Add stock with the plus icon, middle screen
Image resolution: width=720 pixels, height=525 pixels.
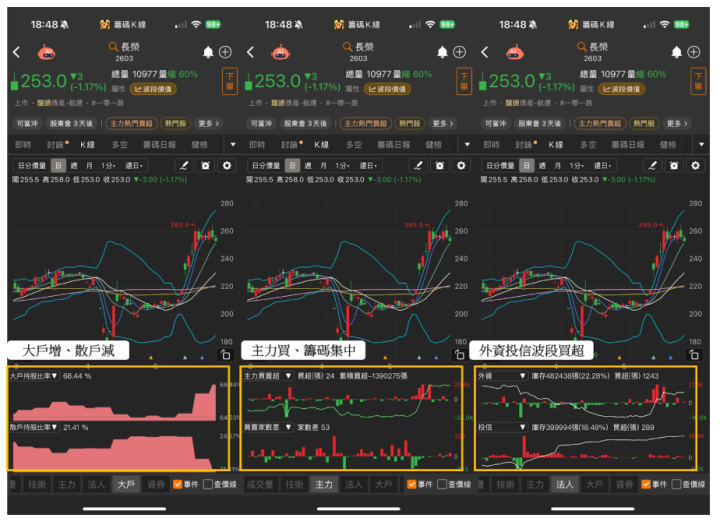pyautogui.click(x=460, y=52)
